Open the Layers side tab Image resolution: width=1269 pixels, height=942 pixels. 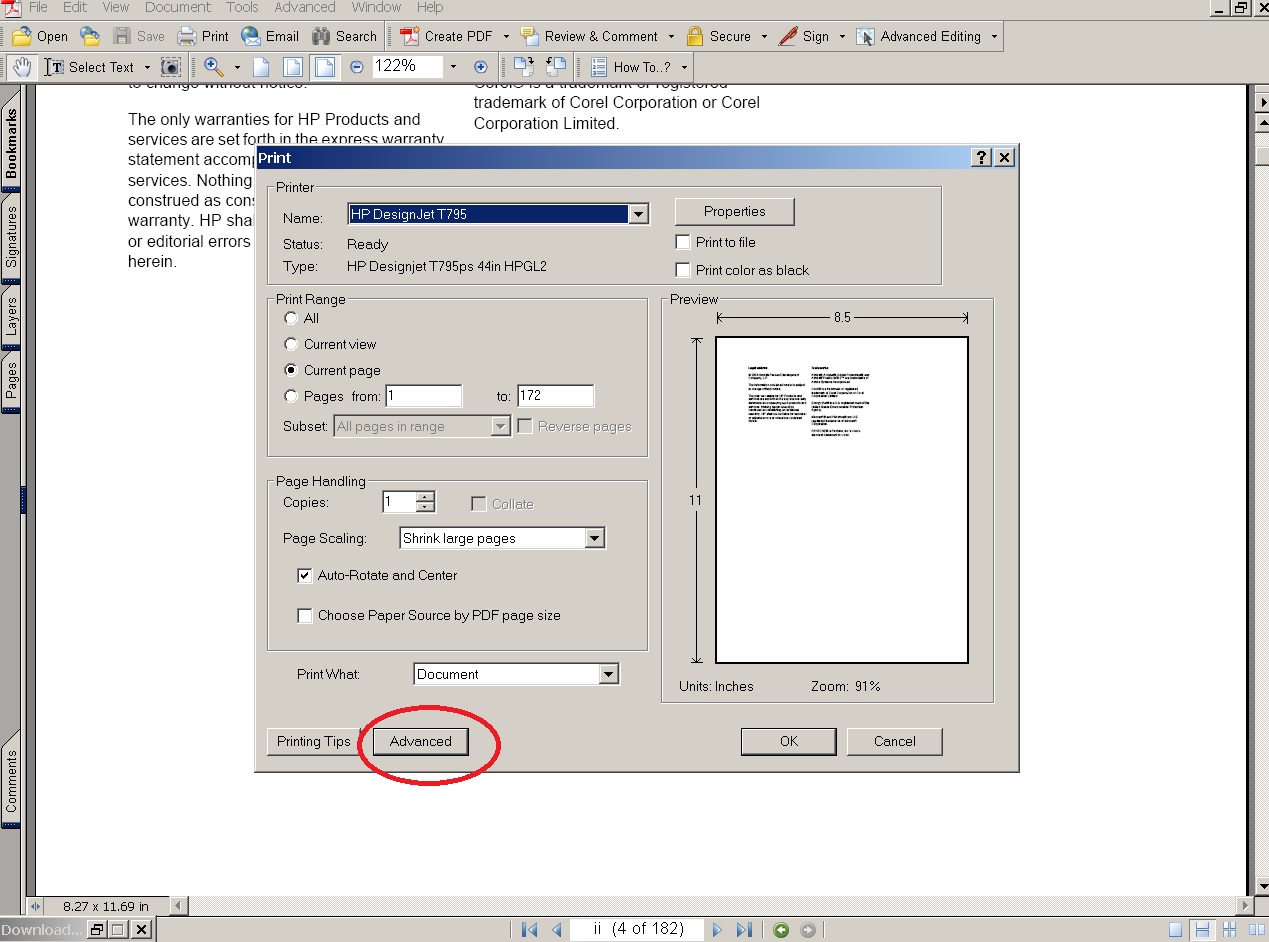(x=11, y=315)
